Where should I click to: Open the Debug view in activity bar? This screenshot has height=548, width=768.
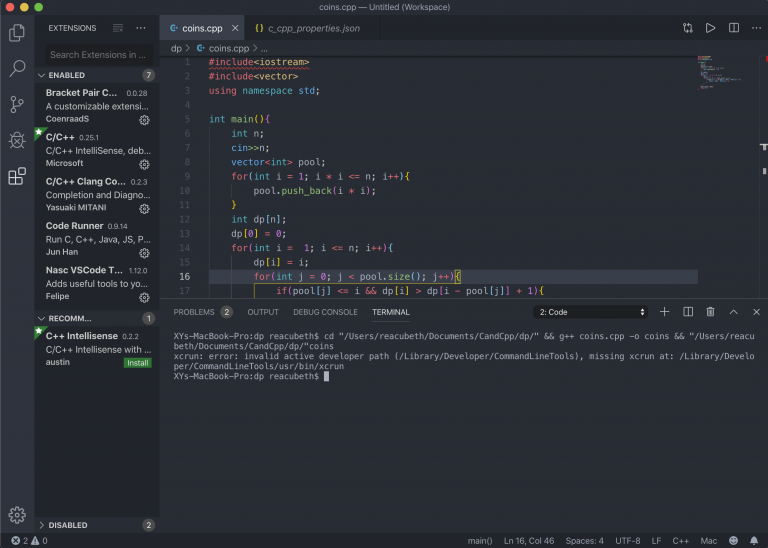[x=17, y=140]
